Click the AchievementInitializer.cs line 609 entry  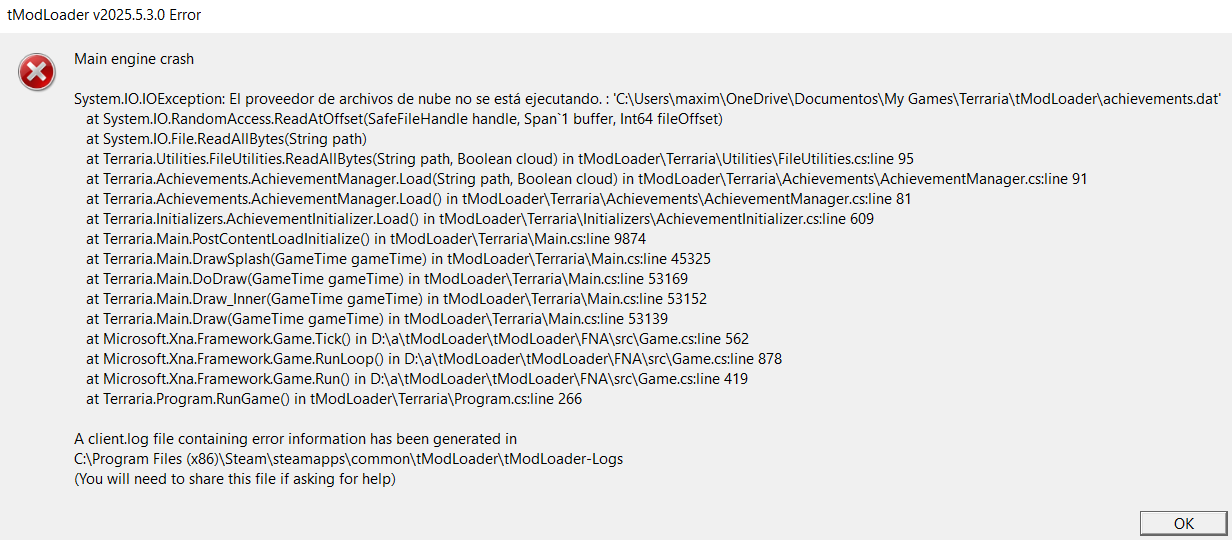click(480, 219)
